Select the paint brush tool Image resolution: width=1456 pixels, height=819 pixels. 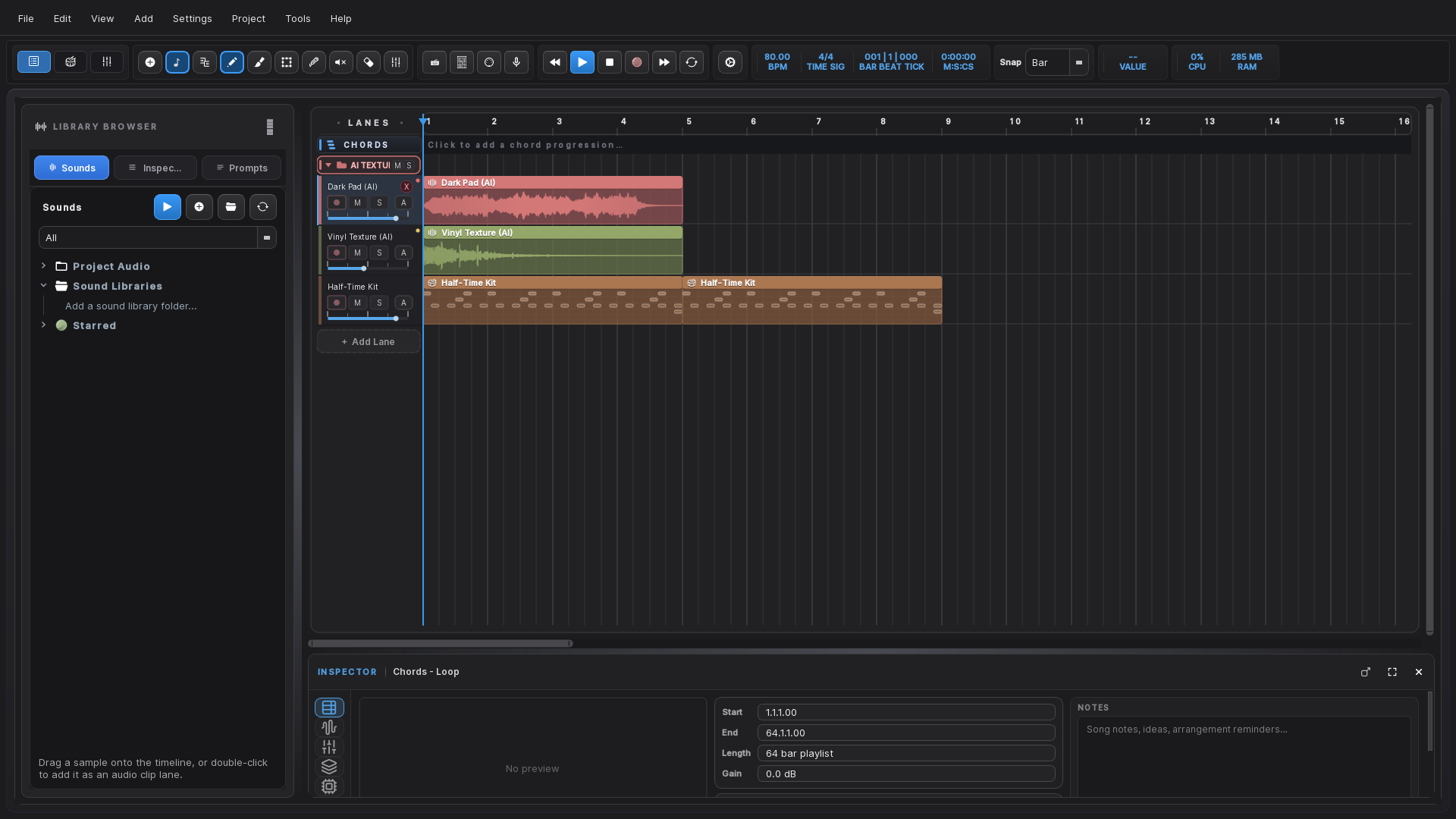(259, 62)
